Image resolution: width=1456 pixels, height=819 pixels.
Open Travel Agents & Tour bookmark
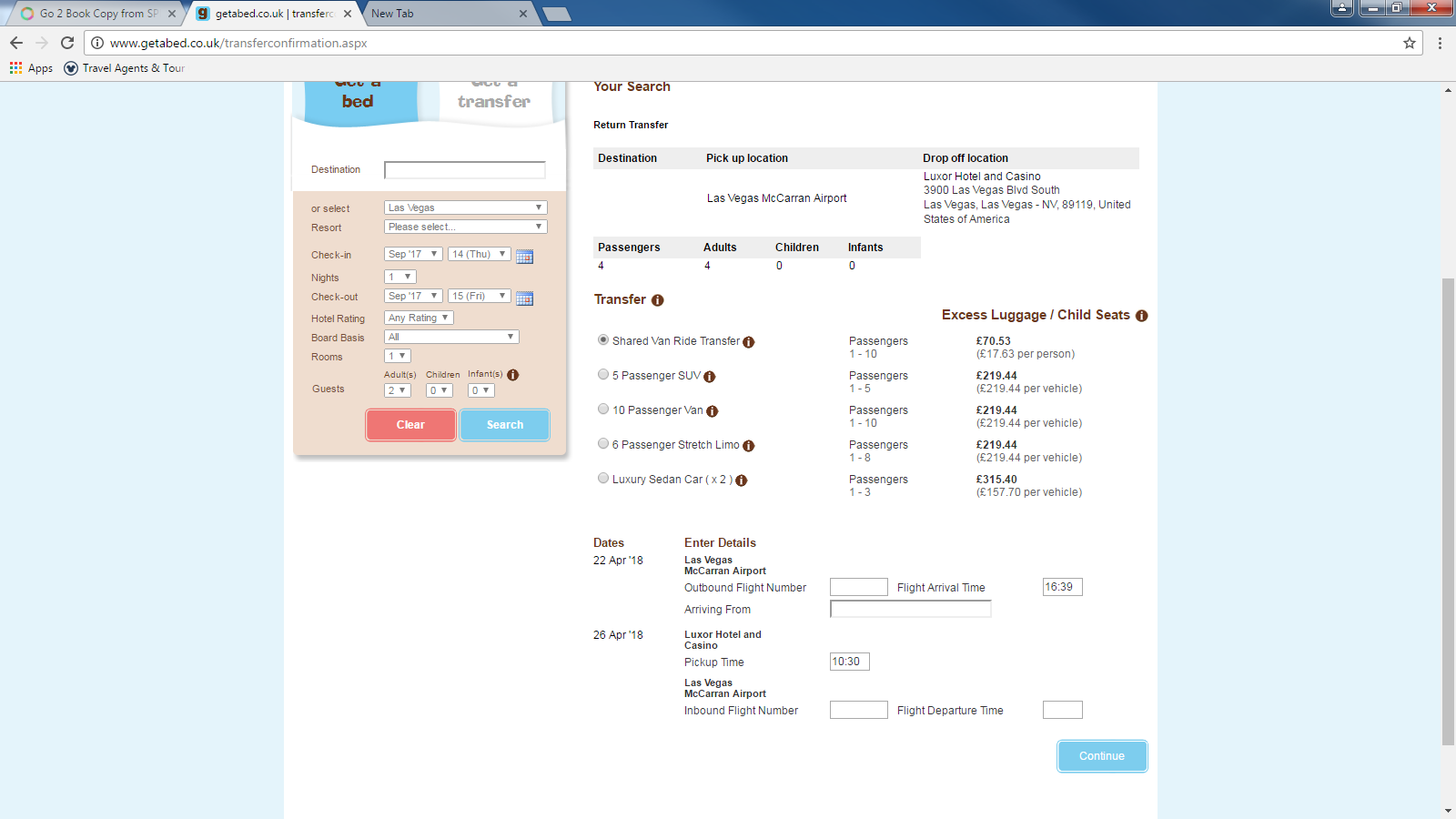[124, 68]
